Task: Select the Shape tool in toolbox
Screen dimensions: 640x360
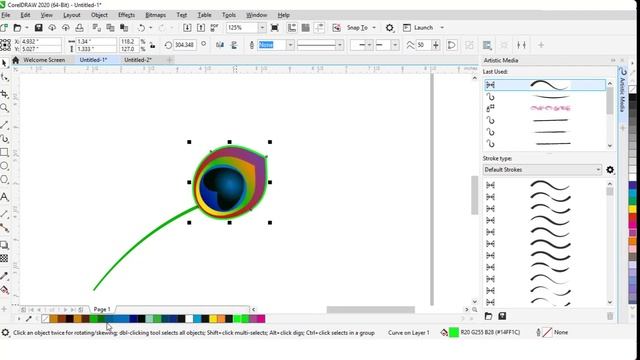Action: click(4, 78)
